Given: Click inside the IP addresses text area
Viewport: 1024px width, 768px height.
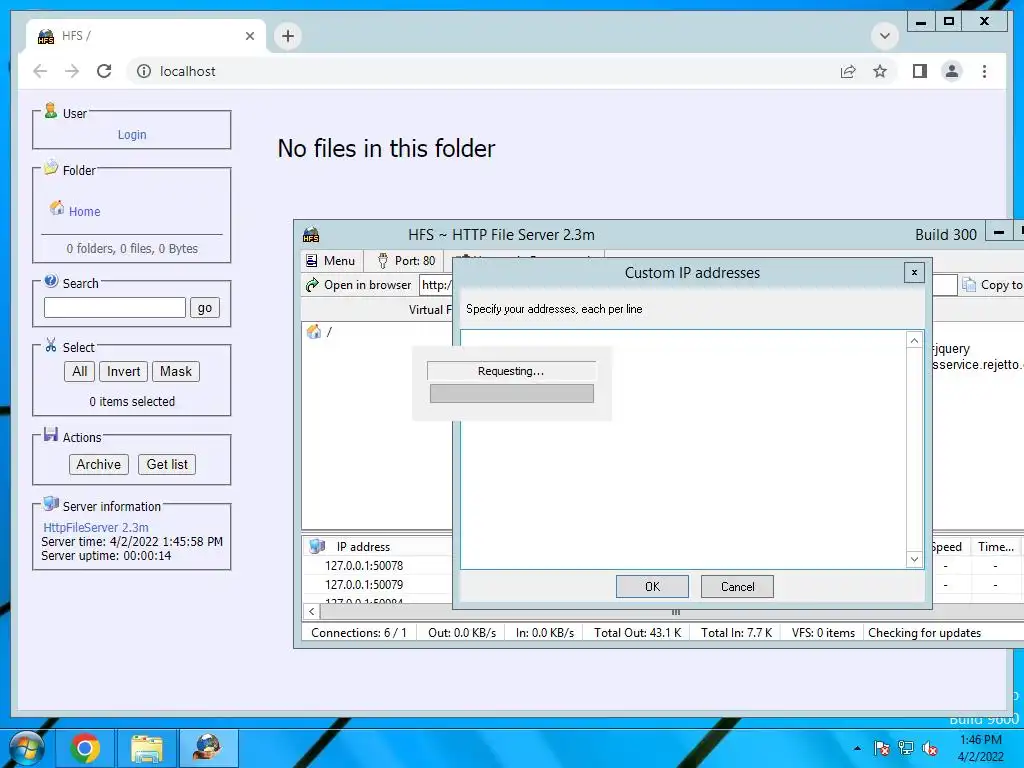Looking at the screenshot, I should pos(683,449).
